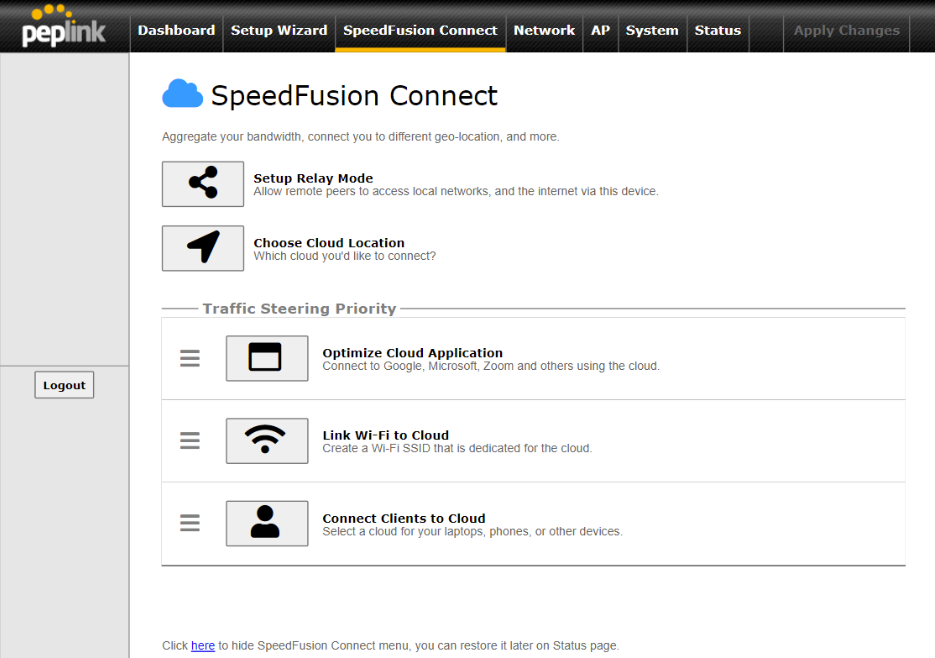Viewport: 935px width, 658px height.
Task: Open the Setup Wizard tab
Action: click(279, 30)
